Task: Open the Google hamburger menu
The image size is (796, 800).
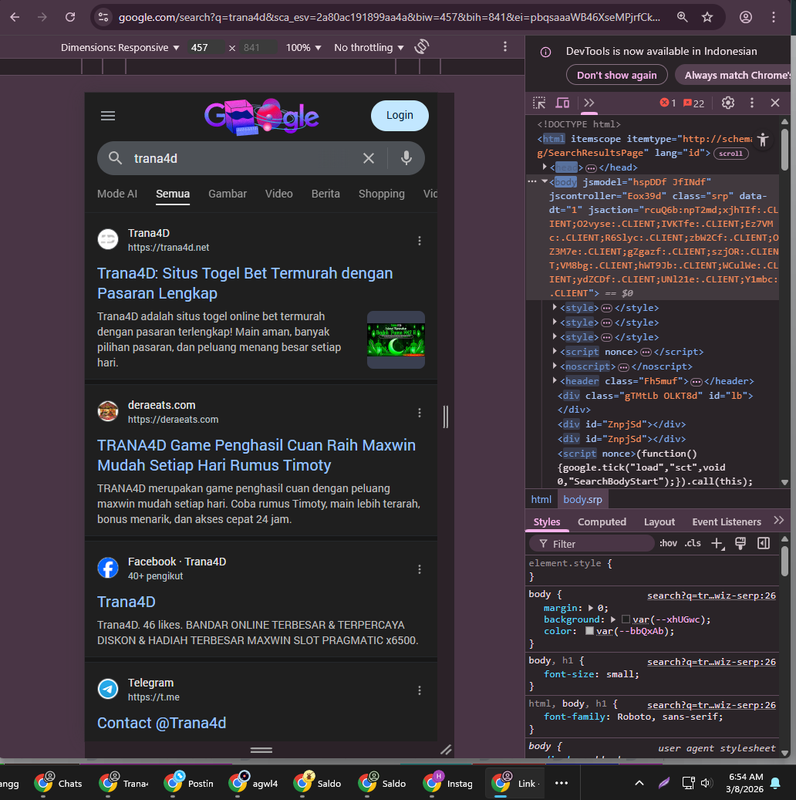Action: point(108,116)
